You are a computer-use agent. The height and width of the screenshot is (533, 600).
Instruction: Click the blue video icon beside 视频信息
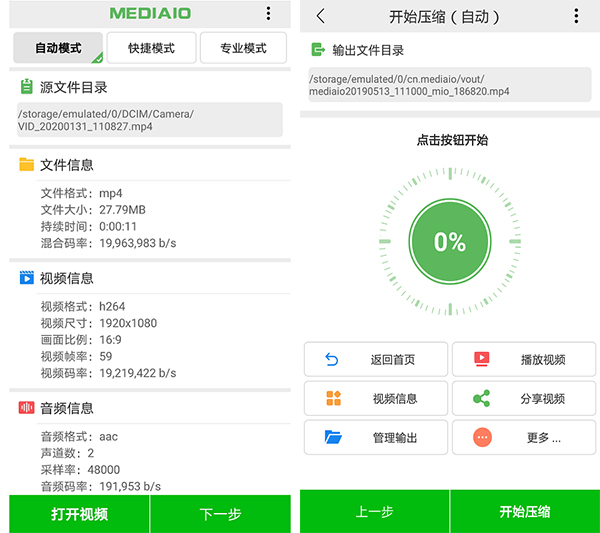click(x=26, y=278)
